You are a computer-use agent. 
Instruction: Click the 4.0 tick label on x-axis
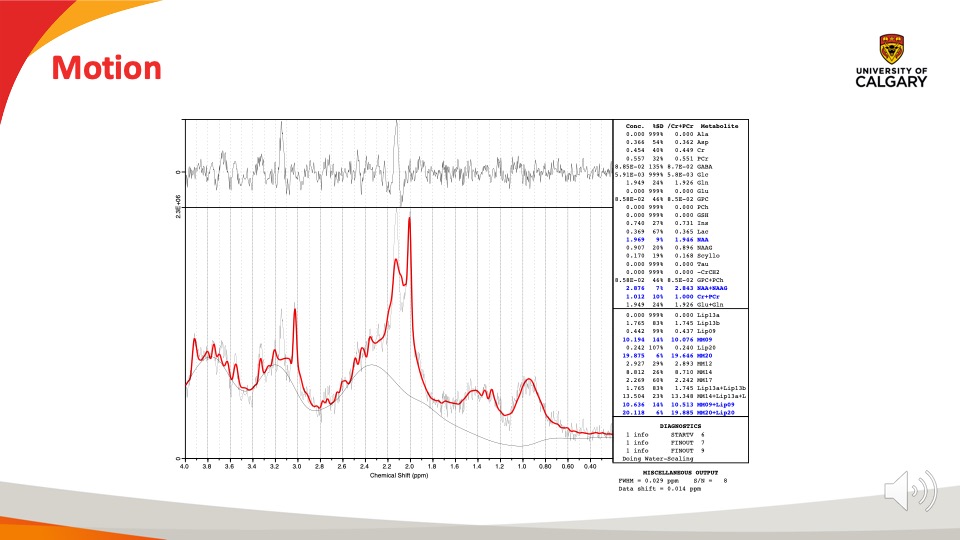click(183, 466)
